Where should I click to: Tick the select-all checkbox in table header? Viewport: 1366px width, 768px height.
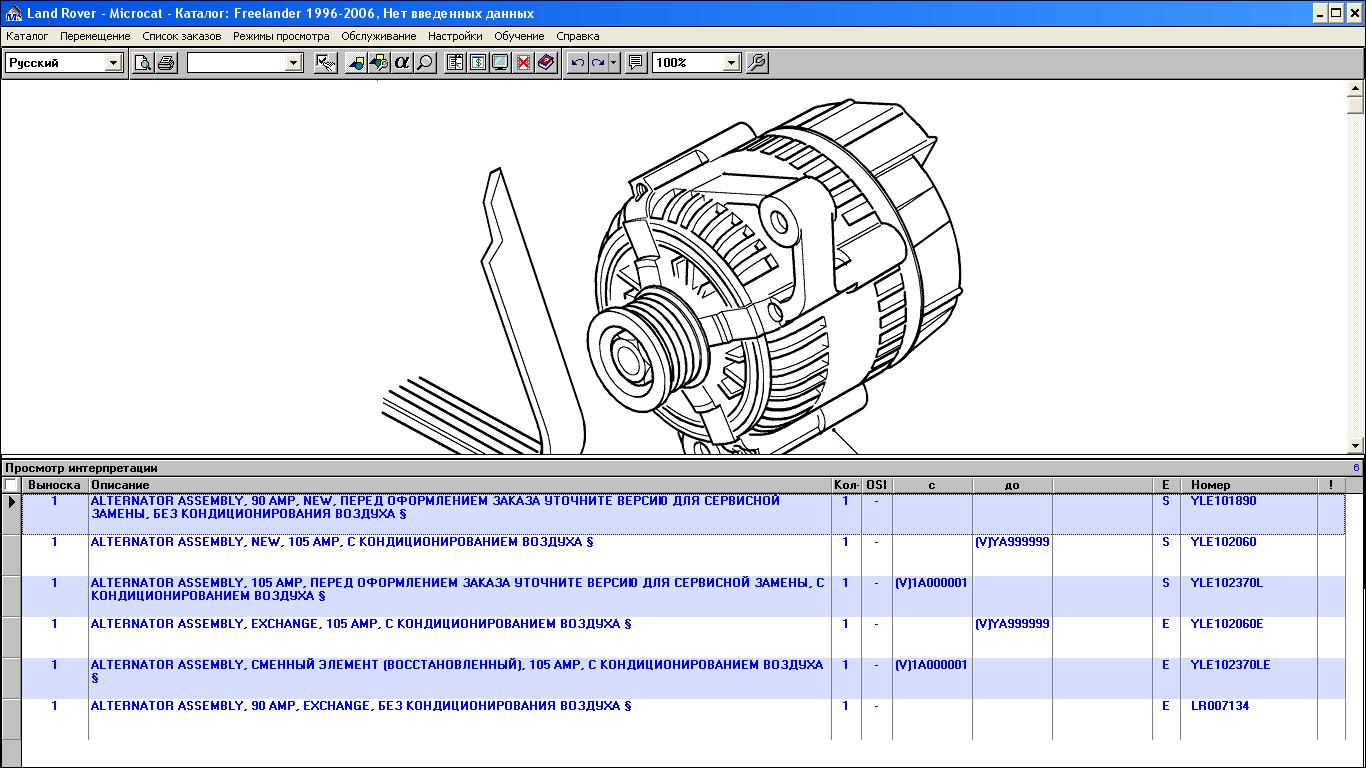click(x=11, y=485)
